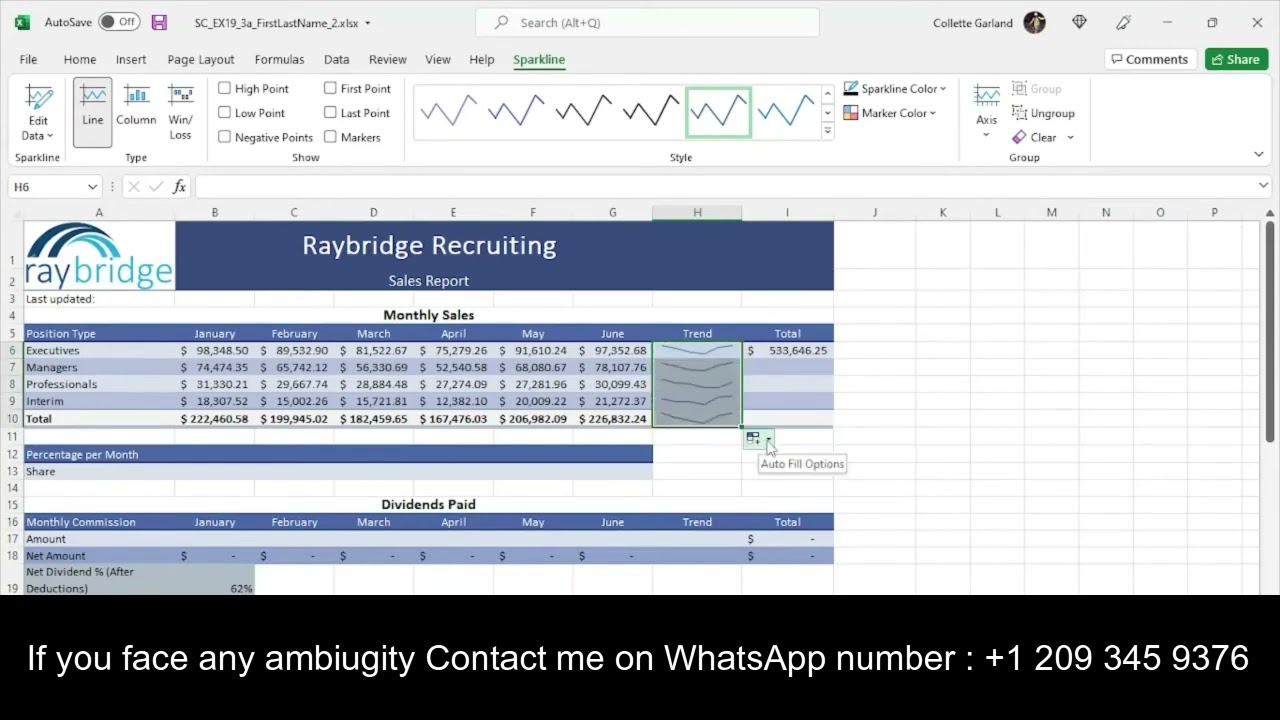Switch to the Home tab
Viewport: 1280px width, 720px height.
point(80,59)
